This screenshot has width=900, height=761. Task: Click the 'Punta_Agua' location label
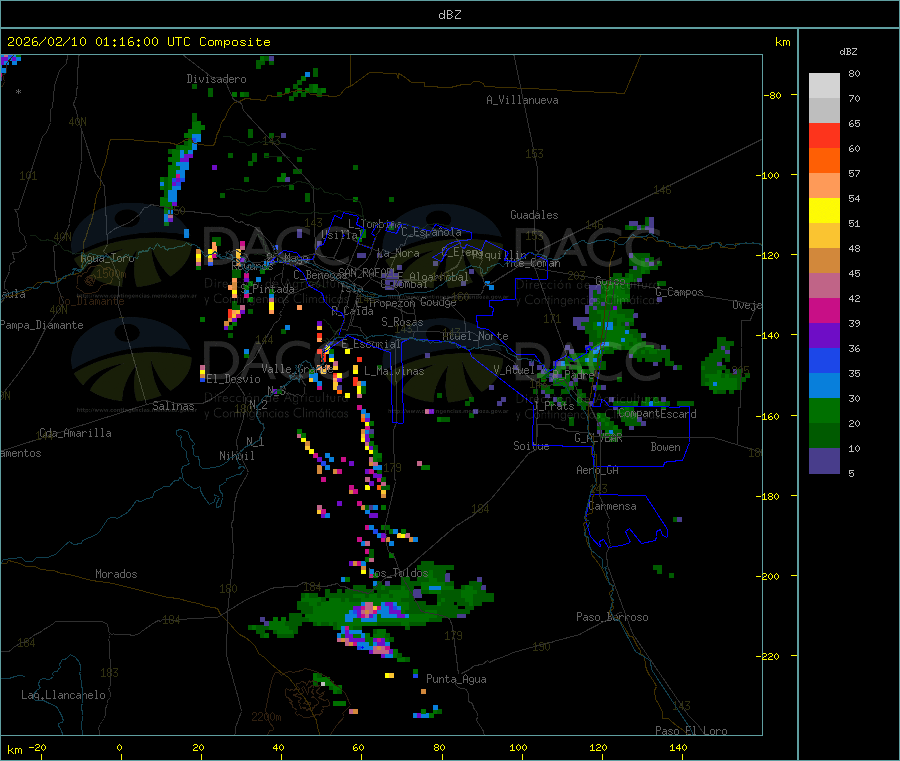pyautogui.click(x=456, y=679)
